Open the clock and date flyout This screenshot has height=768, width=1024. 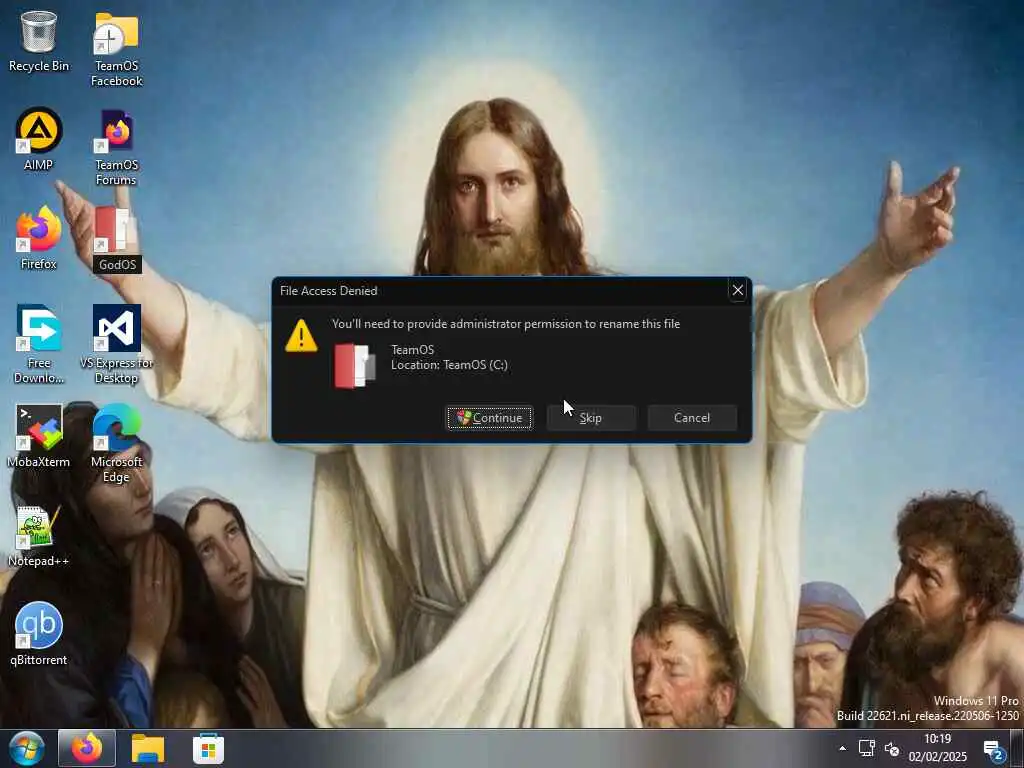(x=937, y=748)
